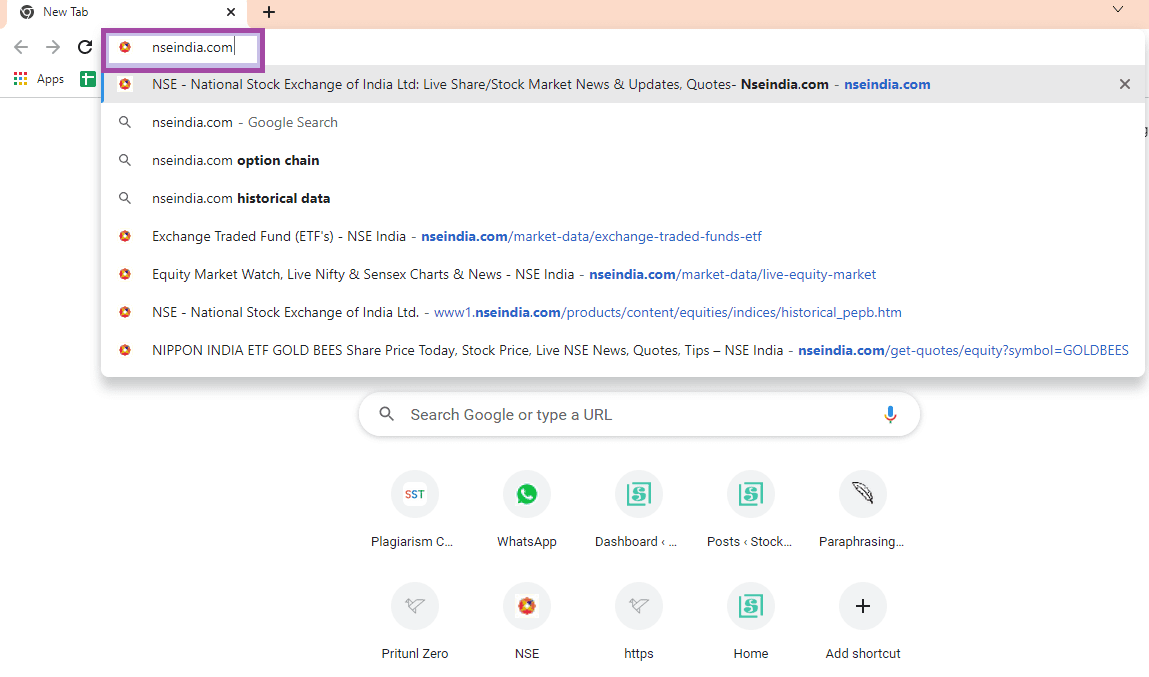The width and height of the screenshot is (1149, 677).
Task: Expand the tab search chevron at top right
Action: click(x=1117, y=10)
